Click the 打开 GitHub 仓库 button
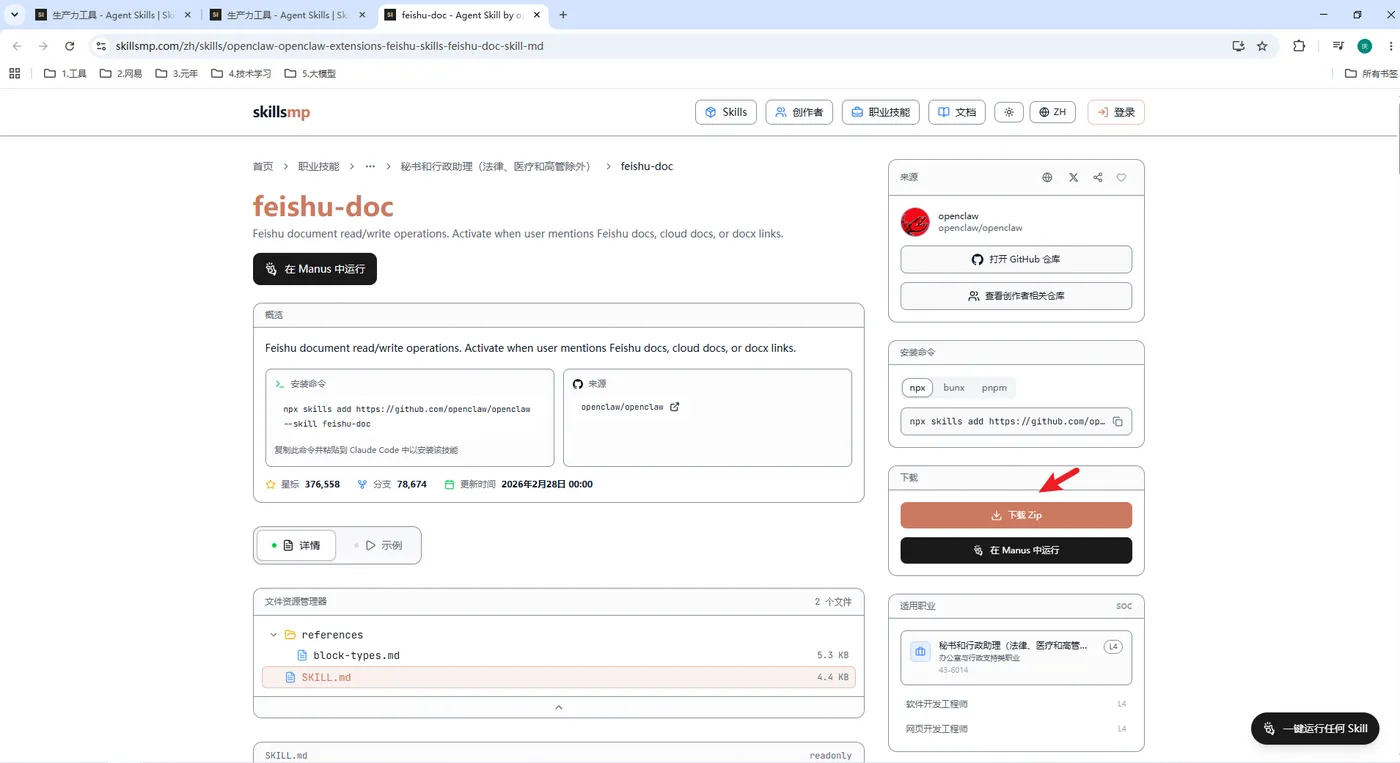 [1016, 259]
